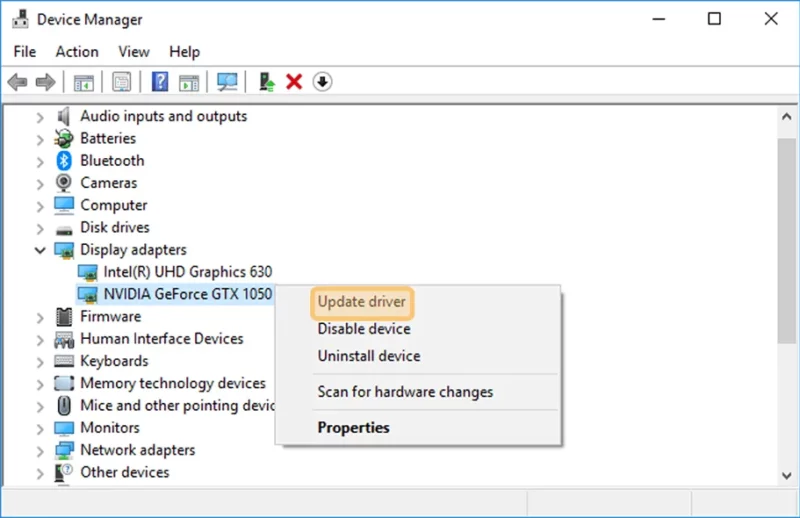This screenshot has width=800, height=518.
Task: Click the scrollbar down arrow
Action: point(786,476)
